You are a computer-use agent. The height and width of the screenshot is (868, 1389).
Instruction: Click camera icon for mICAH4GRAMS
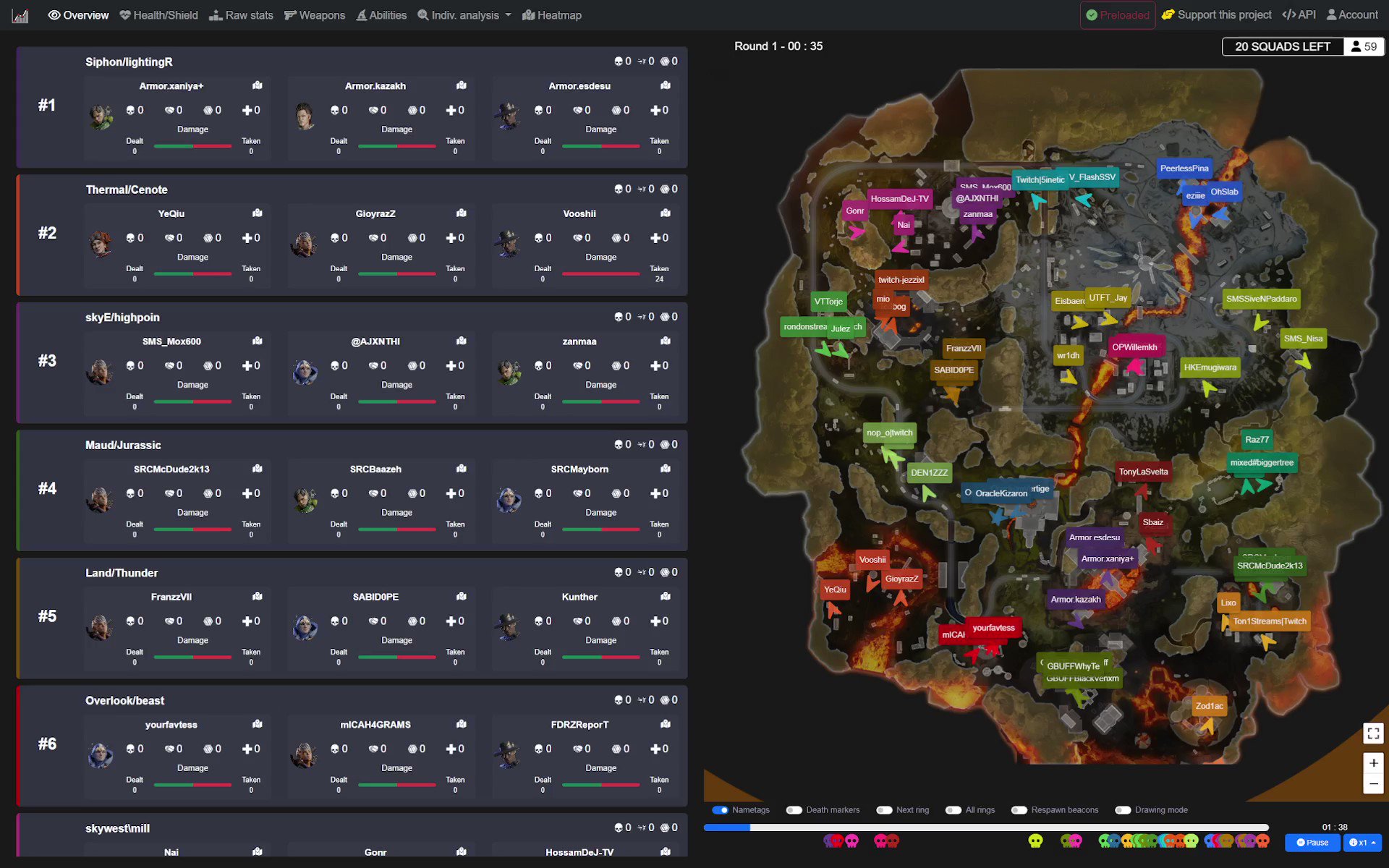(462, 724)
